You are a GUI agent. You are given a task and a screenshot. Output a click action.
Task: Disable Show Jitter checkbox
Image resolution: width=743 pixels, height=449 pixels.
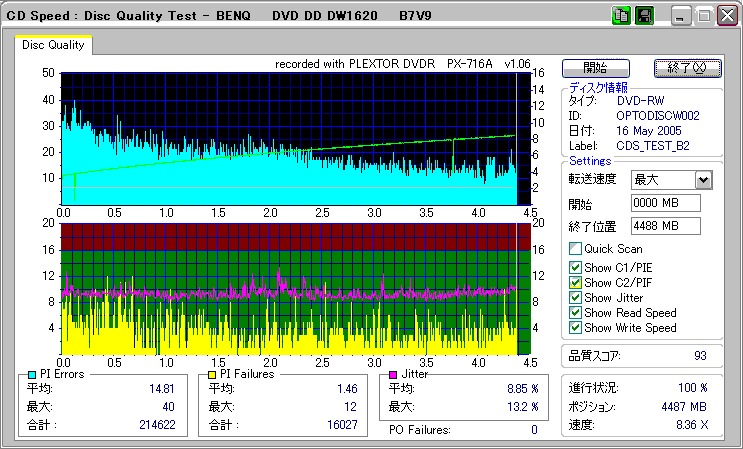click(575, 297)
